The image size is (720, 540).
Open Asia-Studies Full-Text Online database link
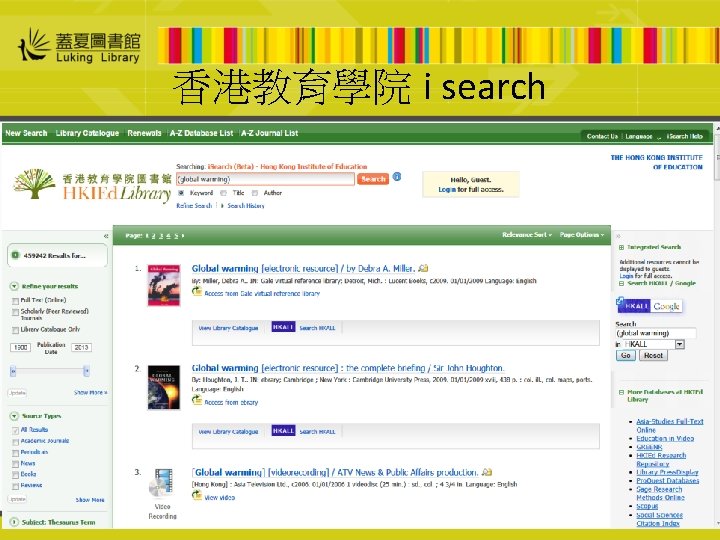tap(669, 426)
